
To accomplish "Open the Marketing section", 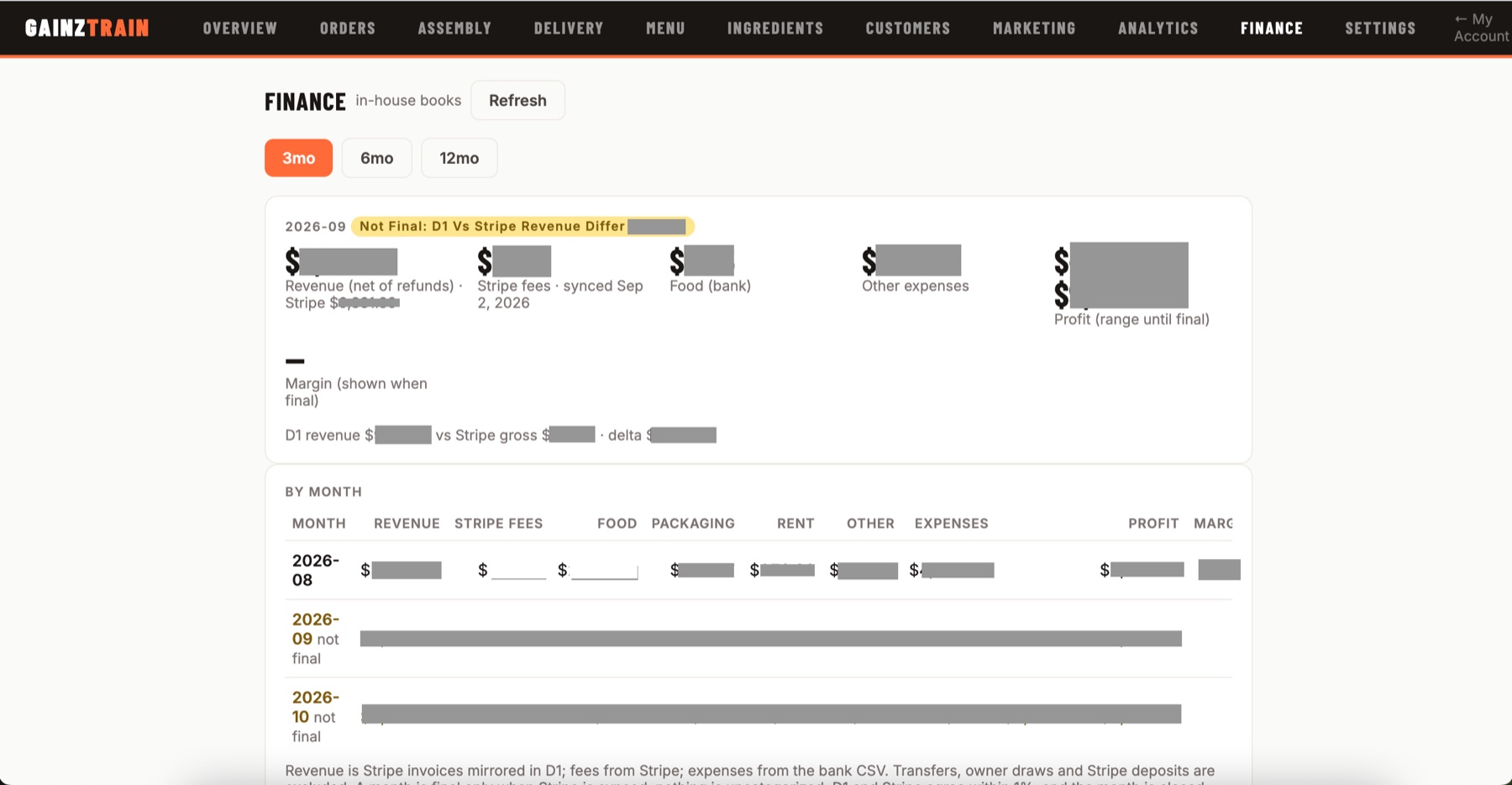I will 1034,28.
